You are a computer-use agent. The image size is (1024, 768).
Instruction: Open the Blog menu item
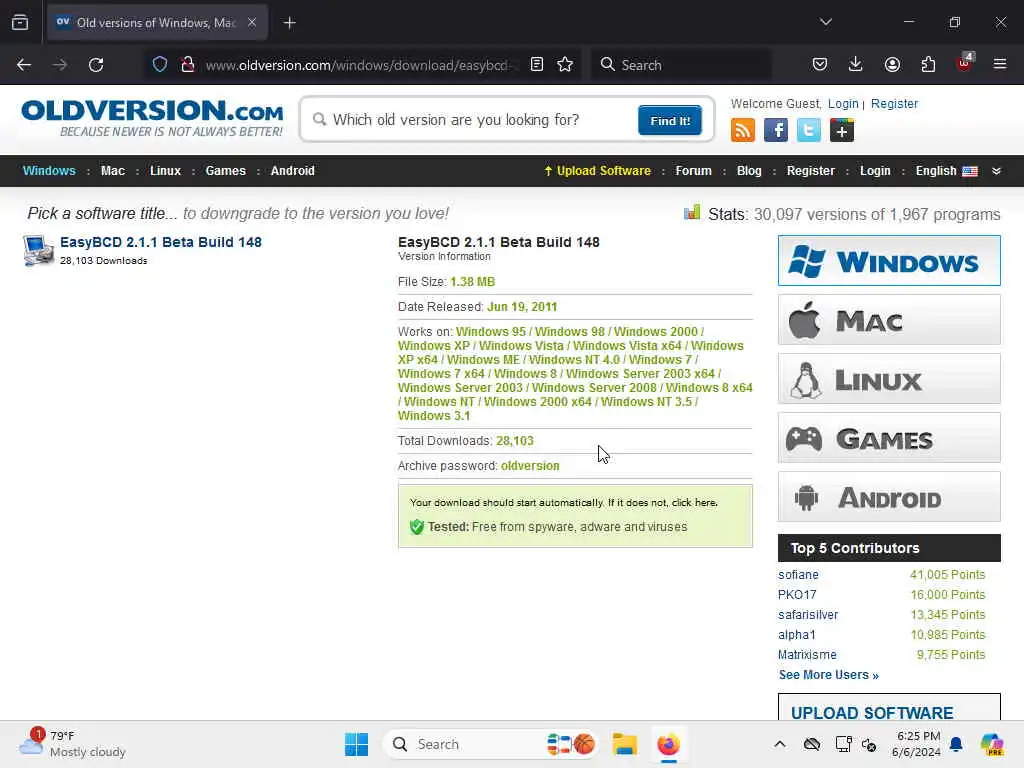[x=749, y=170]
